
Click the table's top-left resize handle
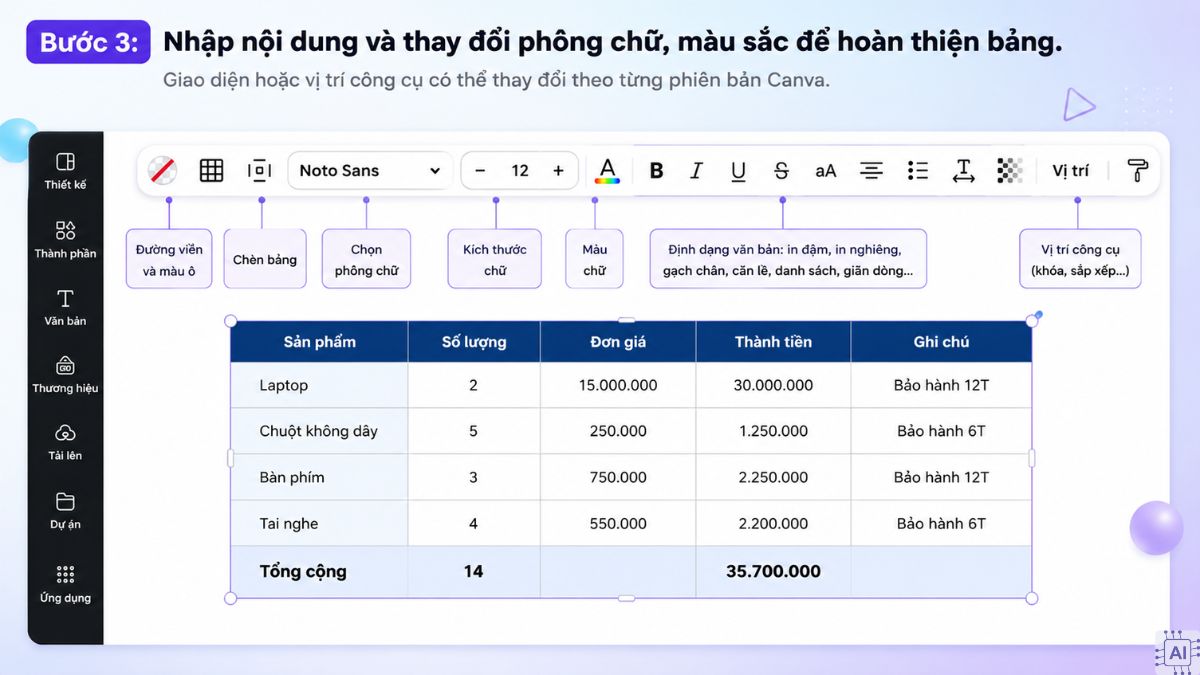tap(231, 321)
